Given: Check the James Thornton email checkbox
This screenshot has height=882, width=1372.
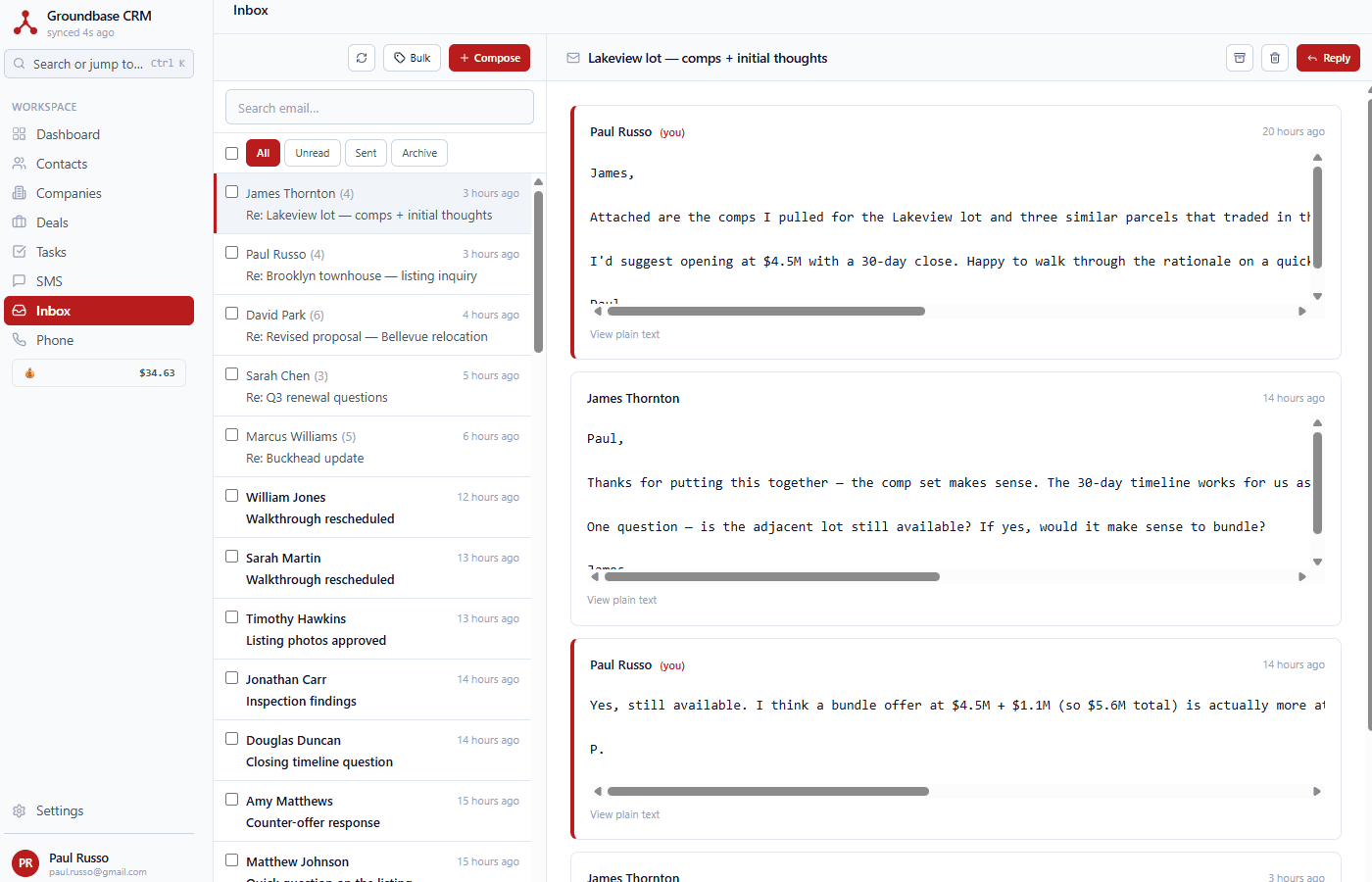Looking at the screenshot, I should (x=232, y=192).
